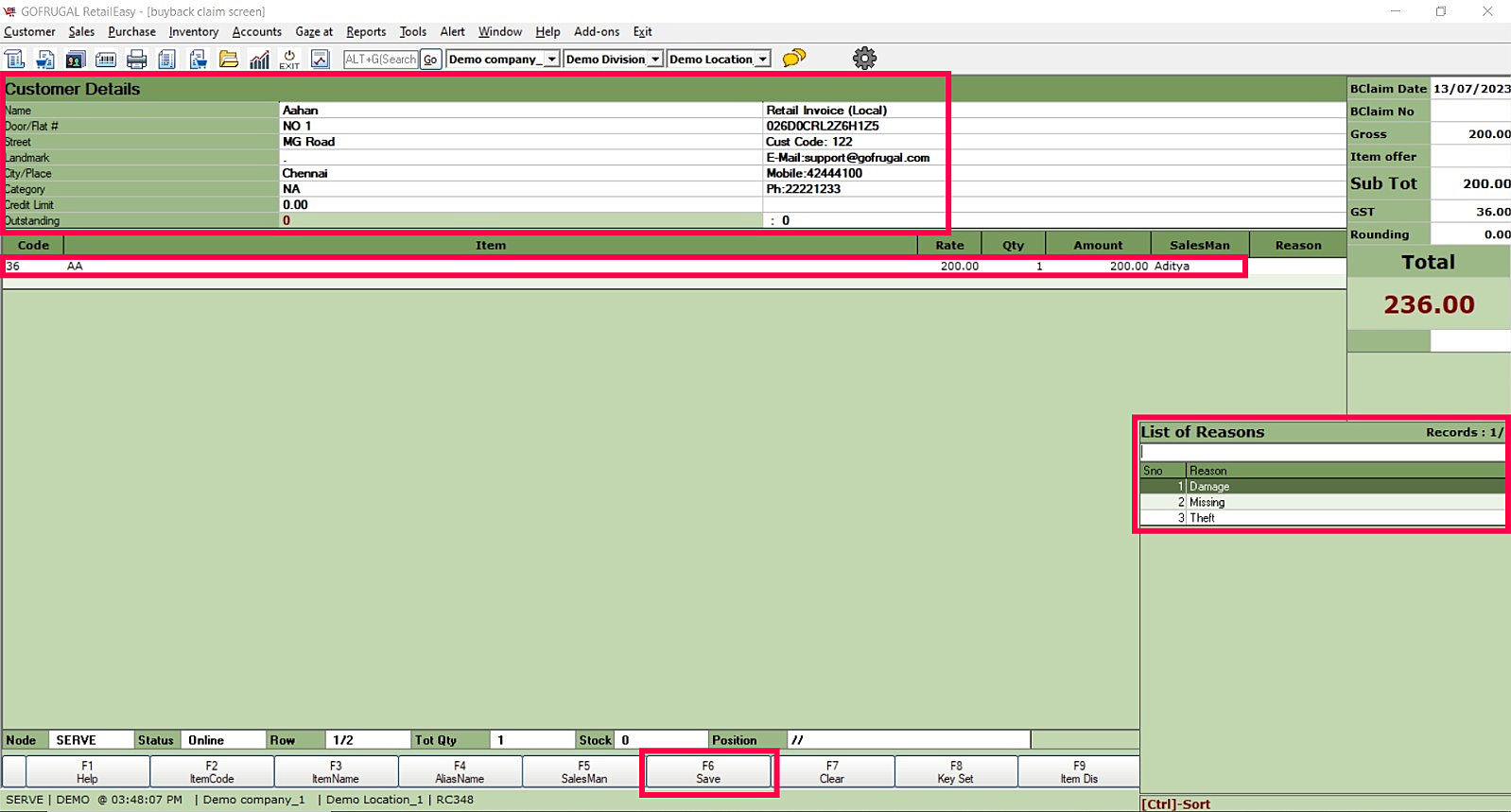
Task: Save the claim with F6 Save
Action: point(708,772)
